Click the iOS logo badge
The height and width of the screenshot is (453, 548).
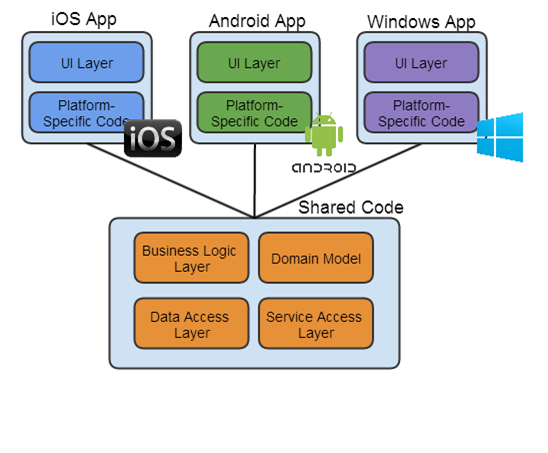point(153,138)
